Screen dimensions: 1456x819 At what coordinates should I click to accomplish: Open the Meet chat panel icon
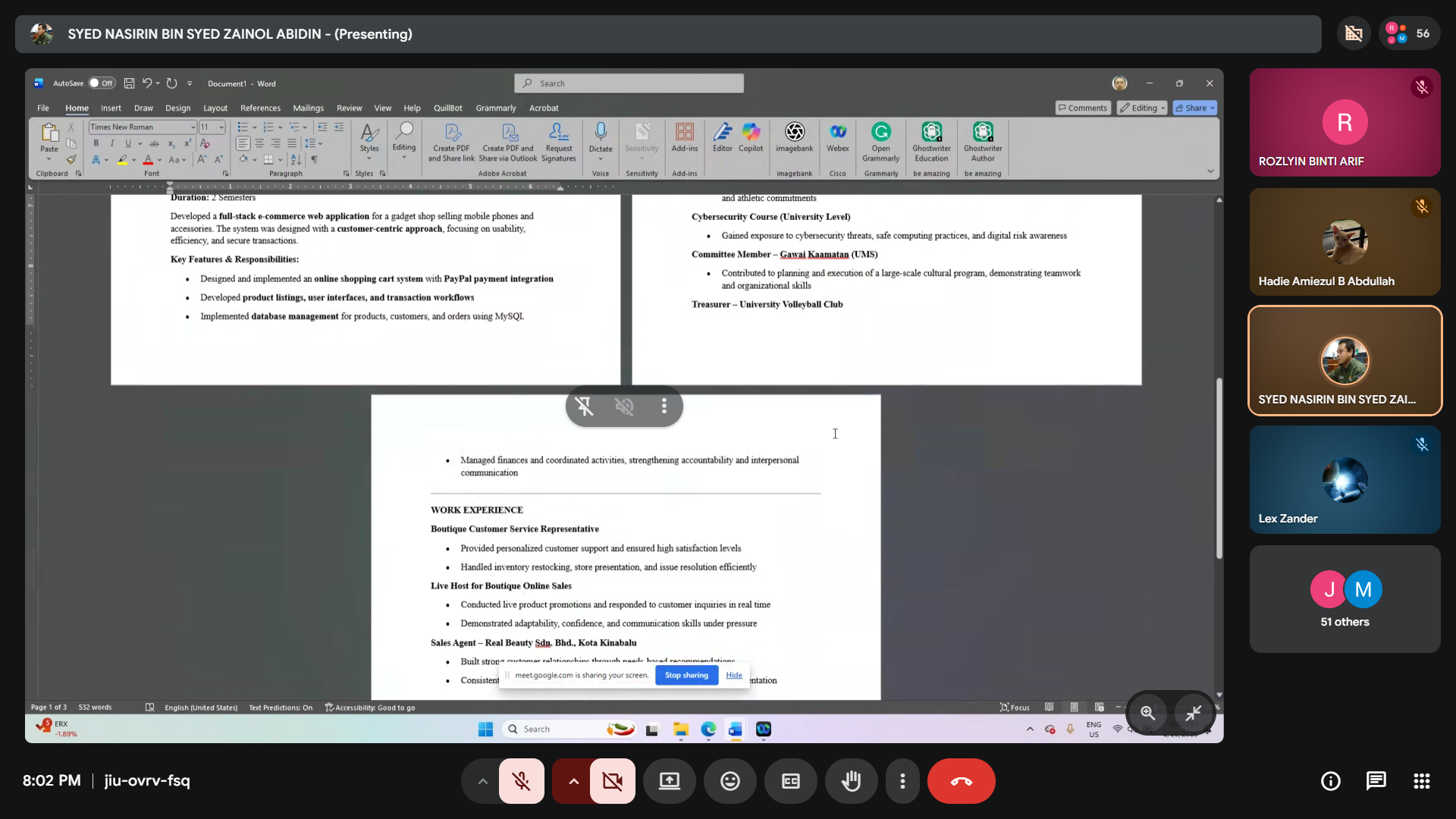click(1376, 781)
